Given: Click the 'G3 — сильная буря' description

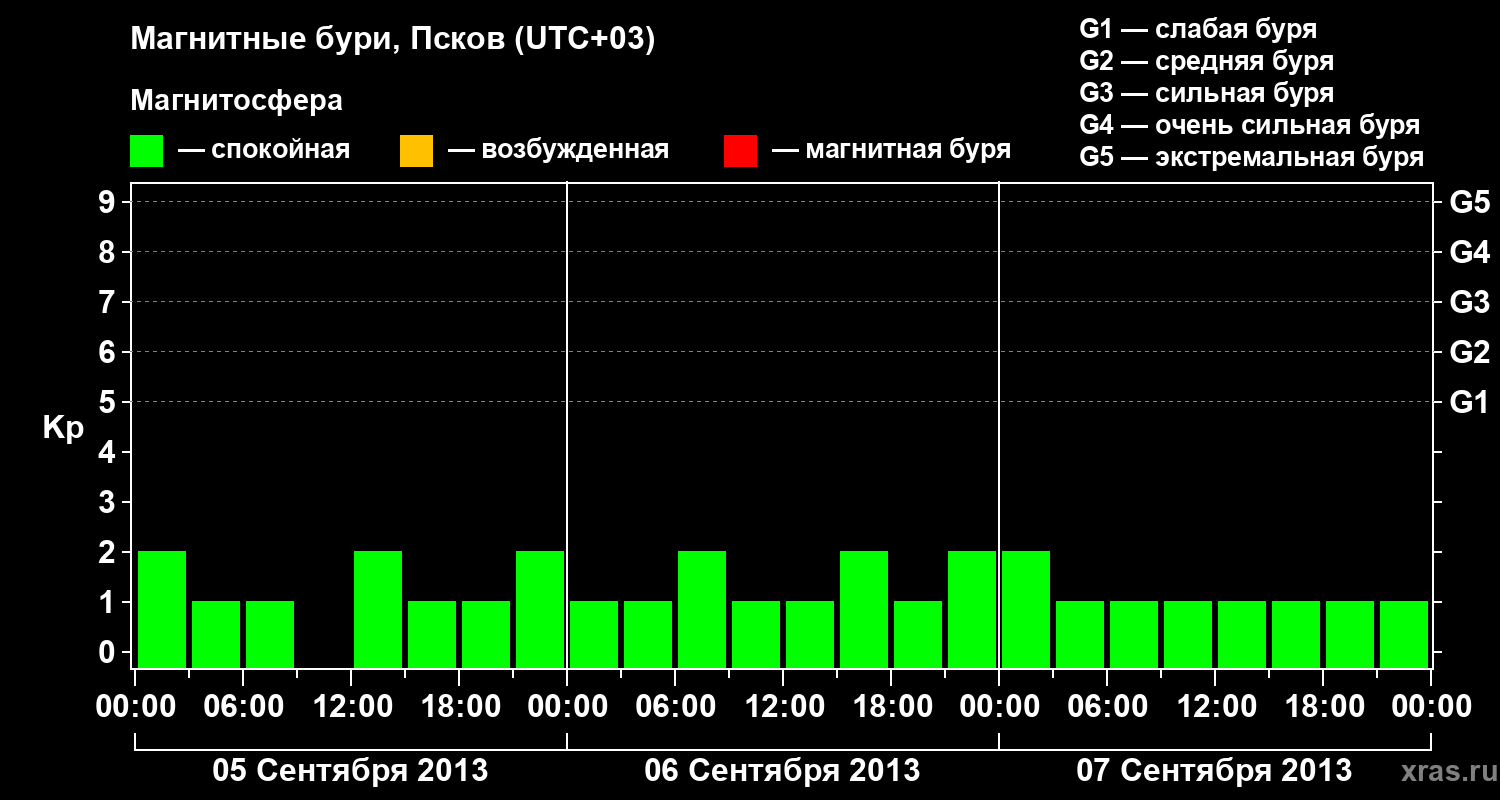Looking at the screenshot, I should (1207, 93).
